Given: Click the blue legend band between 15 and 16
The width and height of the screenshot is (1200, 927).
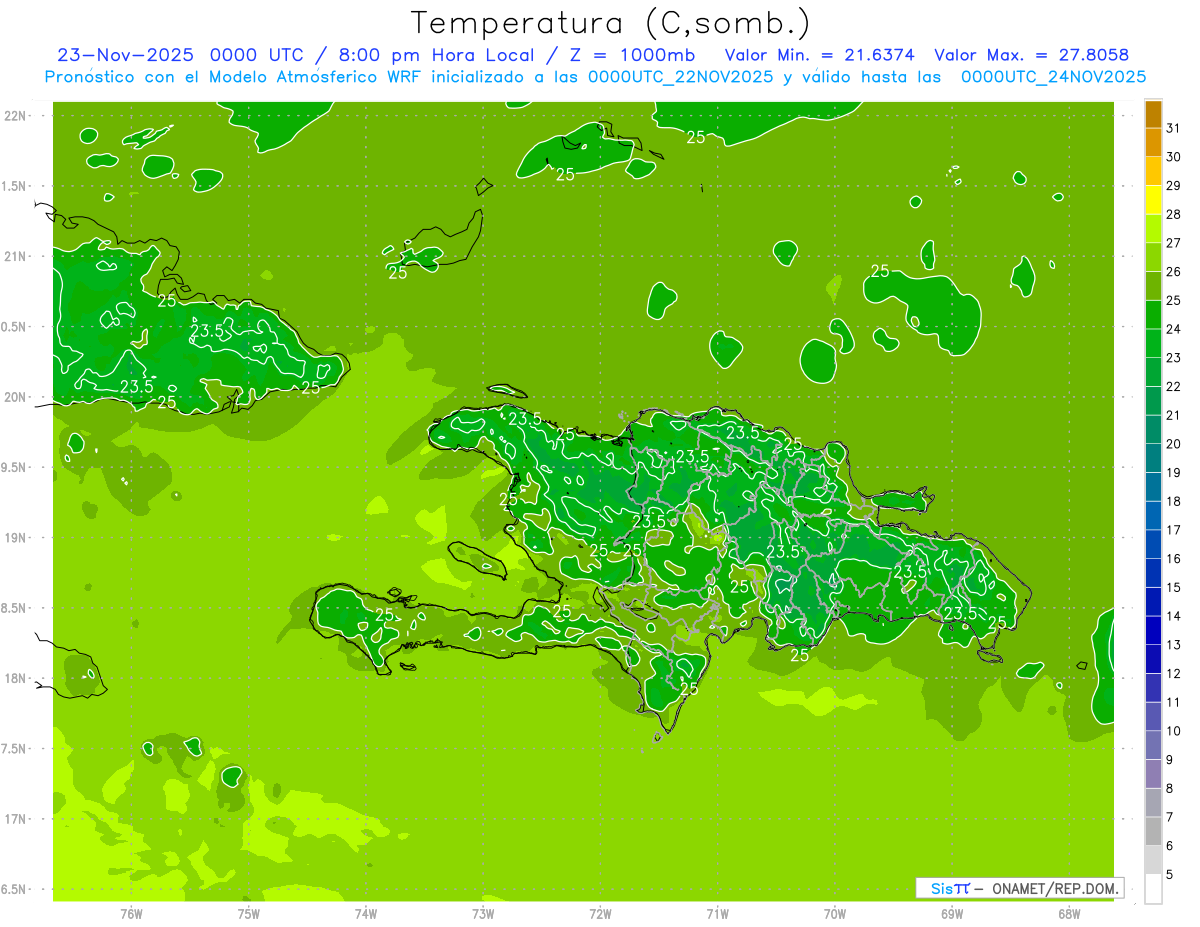Looking at the screenshot, I should point(1153,573).
